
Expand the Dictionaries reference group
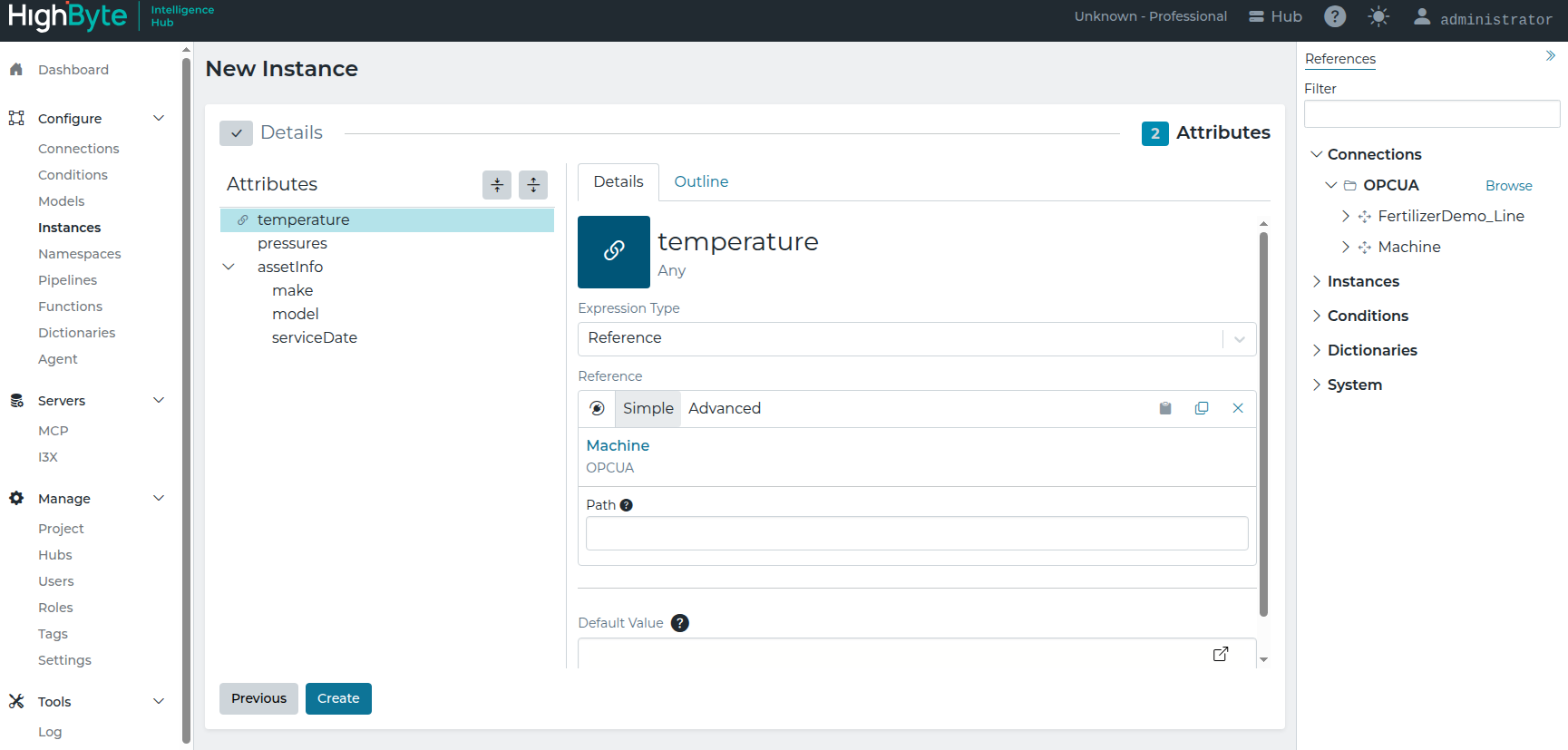pos(1316,350)
